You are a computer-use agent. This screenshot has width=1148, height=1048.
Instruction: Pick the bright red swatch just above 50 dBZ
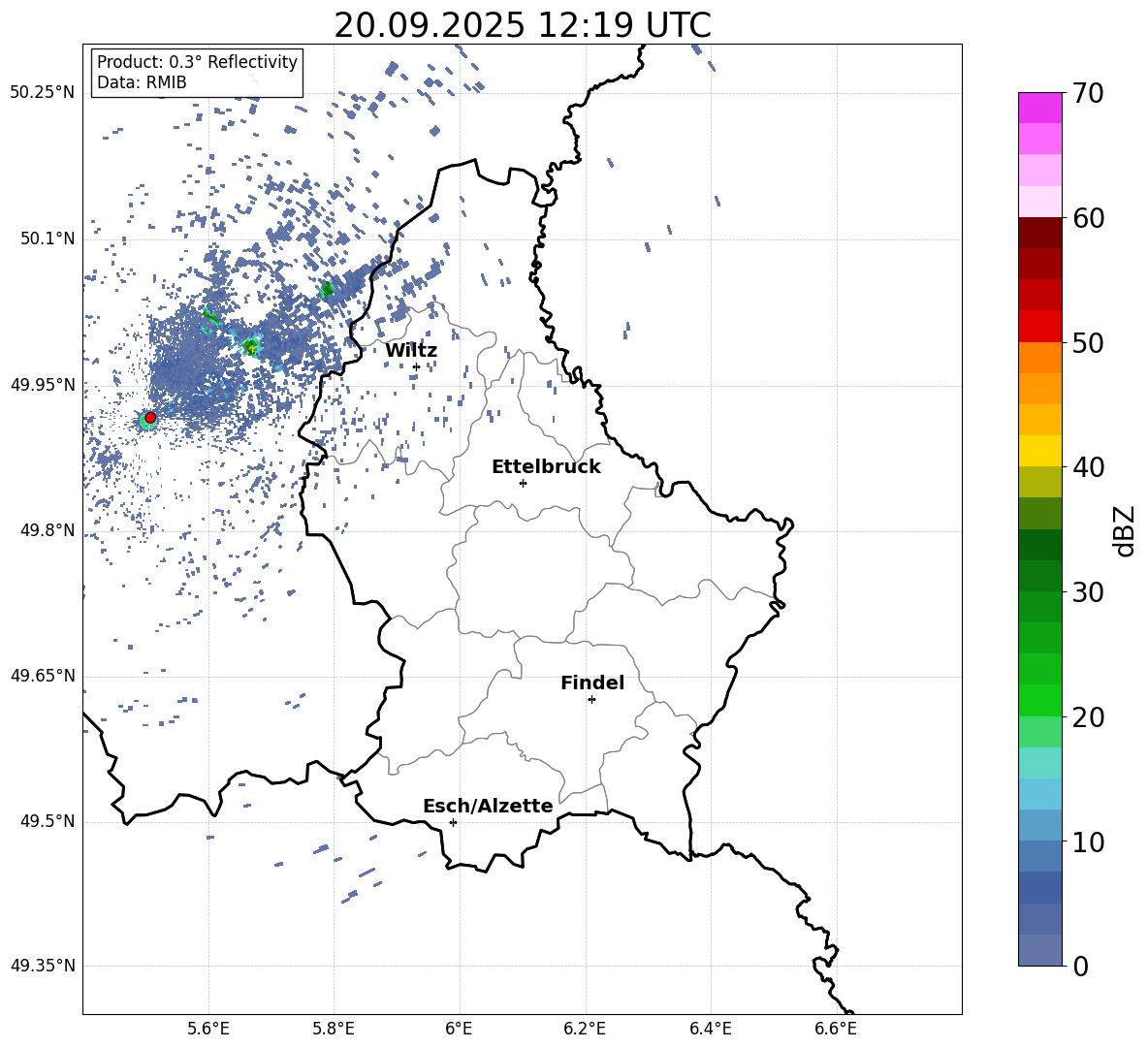click(1039, 326)
